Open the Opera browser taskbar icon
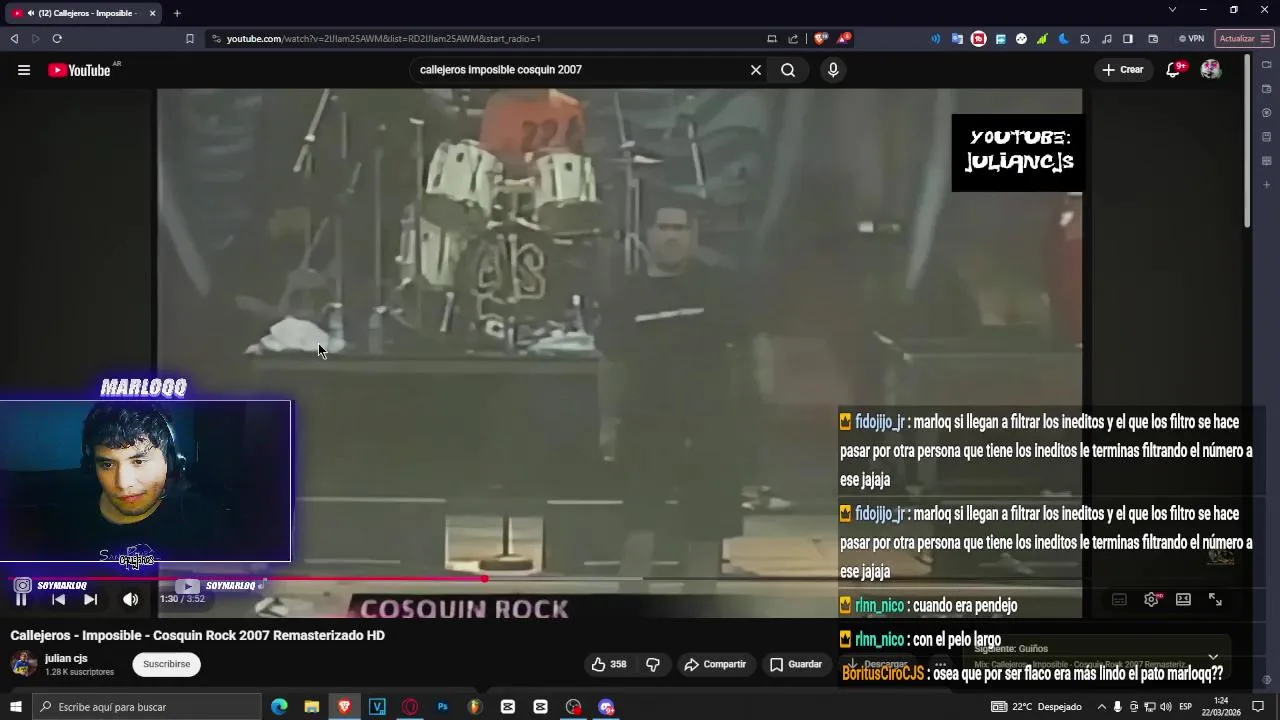Image resolution: width=1280 pixels, height=720 pixels. [410, 707]
